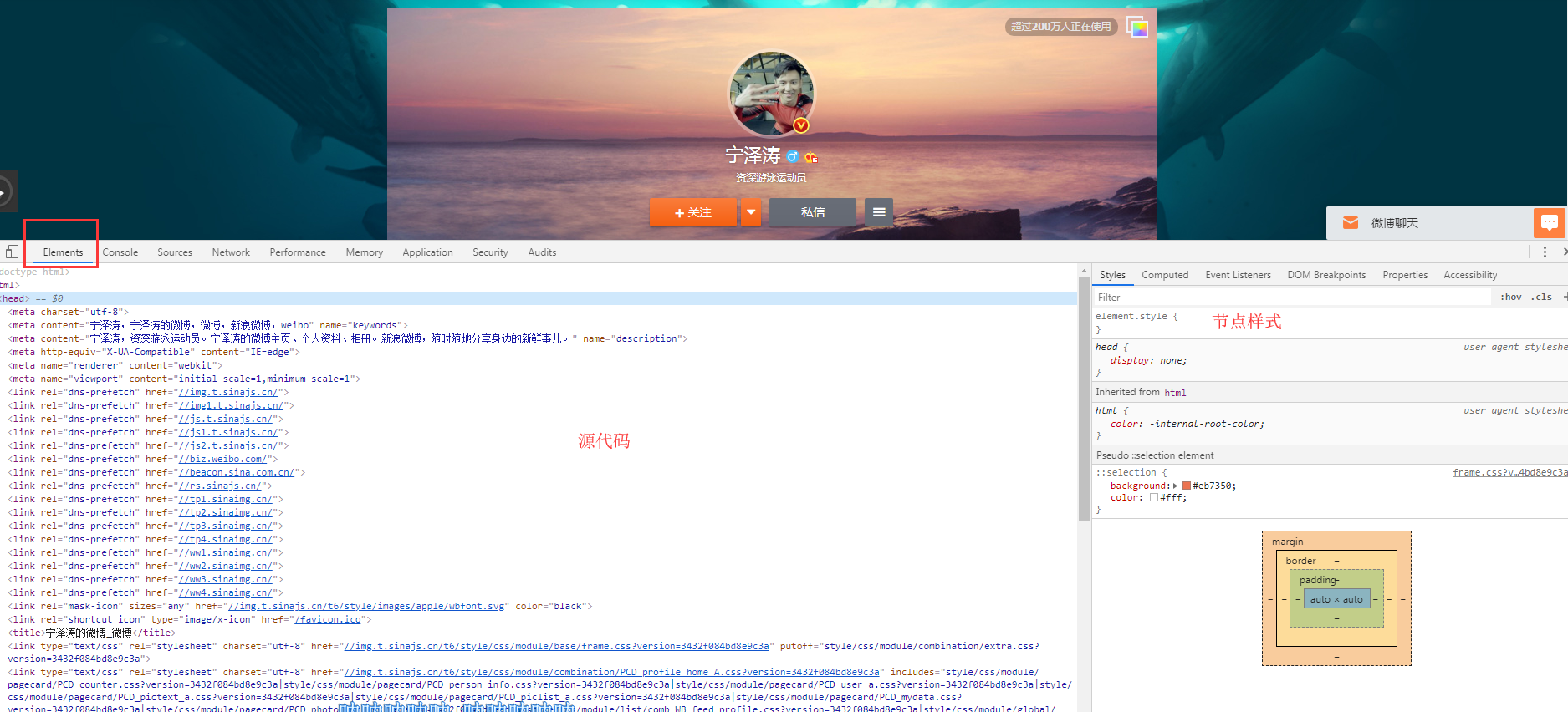Screen dimensions: 1568x712
Task: Open the Accessibility sidebar tab
Action: click(1470, 275)
